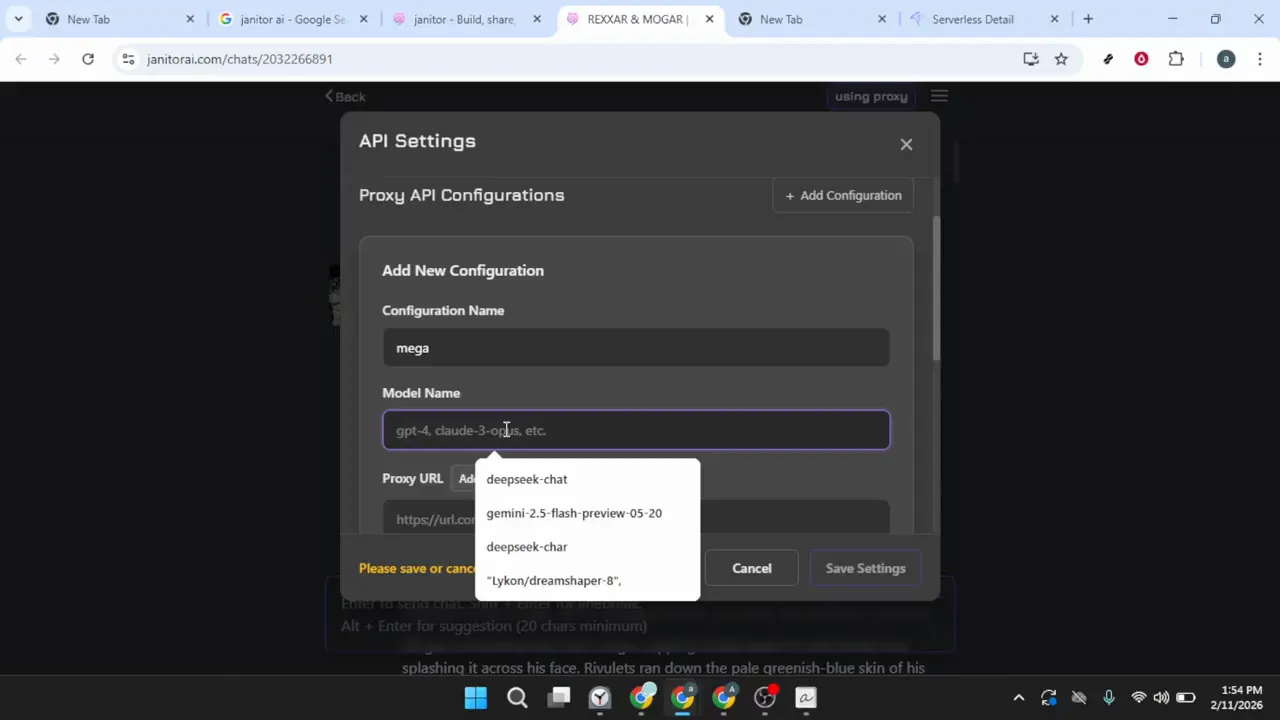This screenshot has height=720, width=1280.
Task: Open the Chrome profile avatar
Action: 1226,59
